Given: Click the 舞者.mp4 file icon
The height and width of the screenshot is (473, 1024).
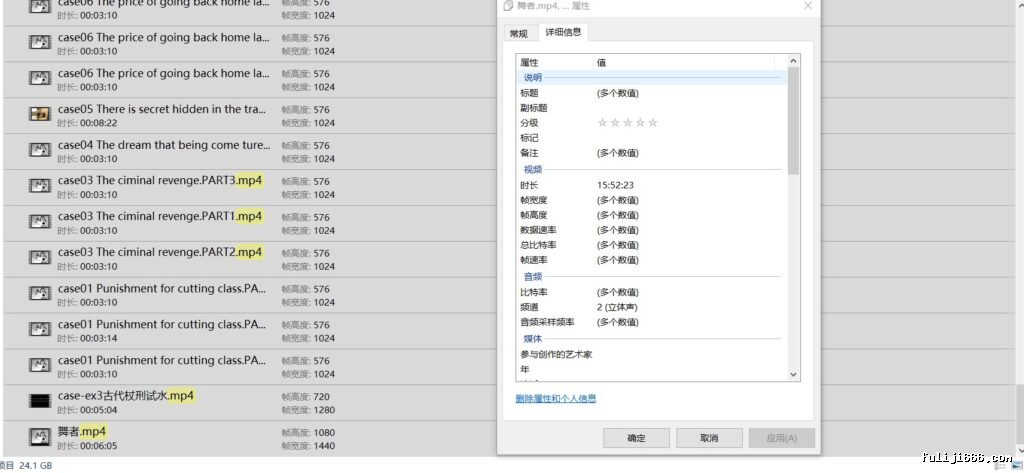Looking at the screenshot, I should (40, 437).
